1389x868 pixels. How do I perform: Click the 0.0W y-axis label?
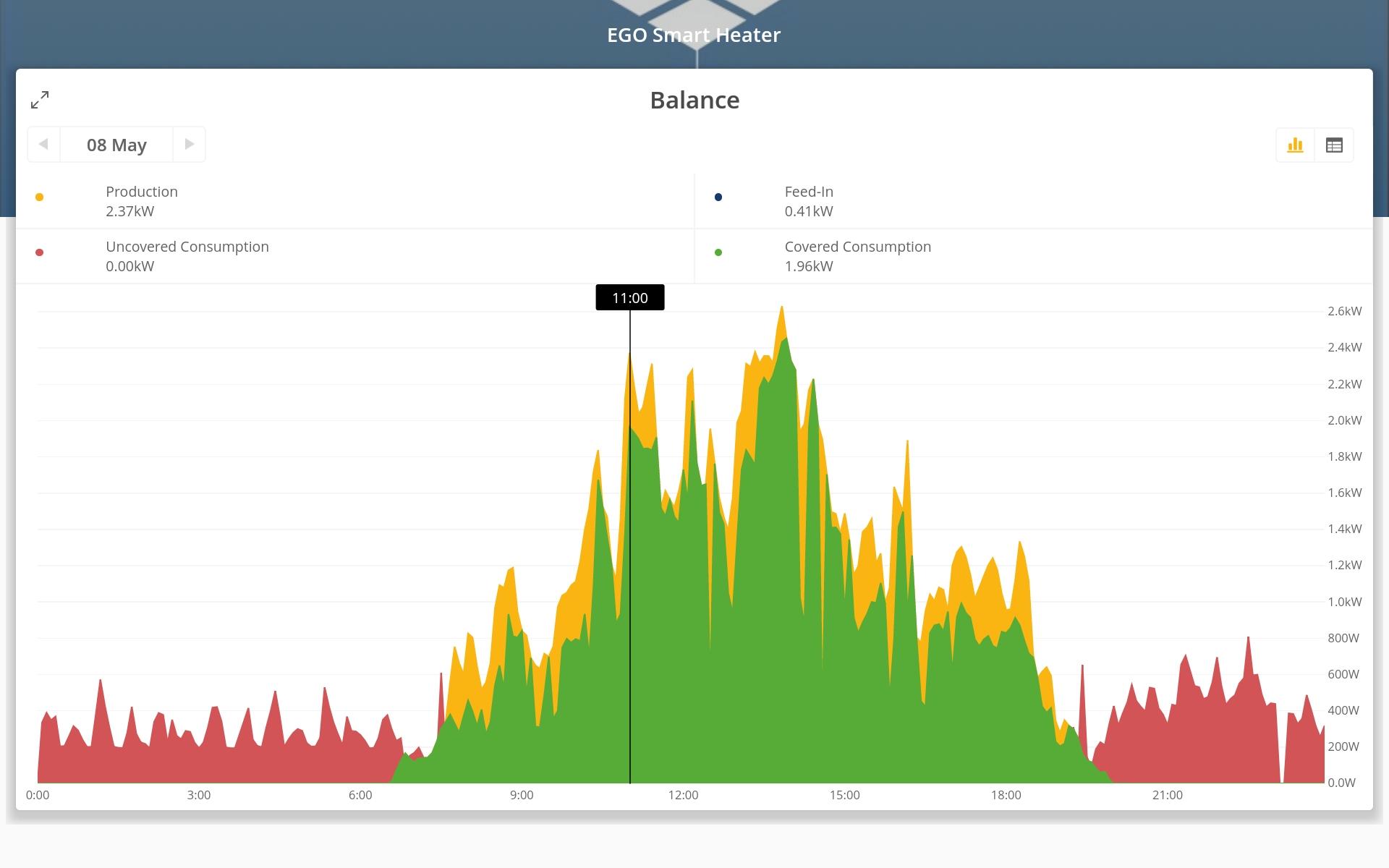1341,783
